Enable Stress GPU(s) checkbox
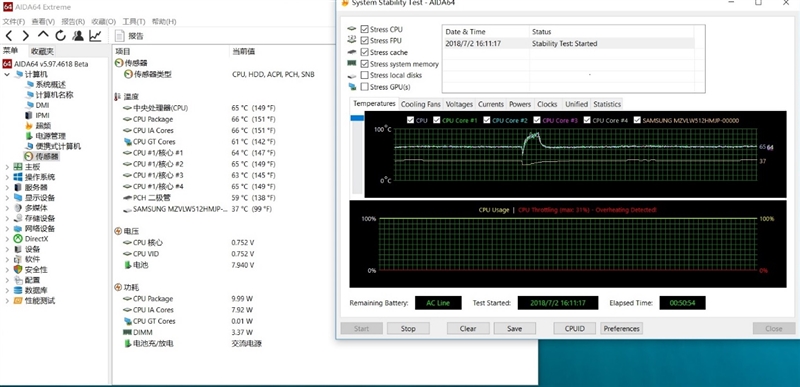 364,87
